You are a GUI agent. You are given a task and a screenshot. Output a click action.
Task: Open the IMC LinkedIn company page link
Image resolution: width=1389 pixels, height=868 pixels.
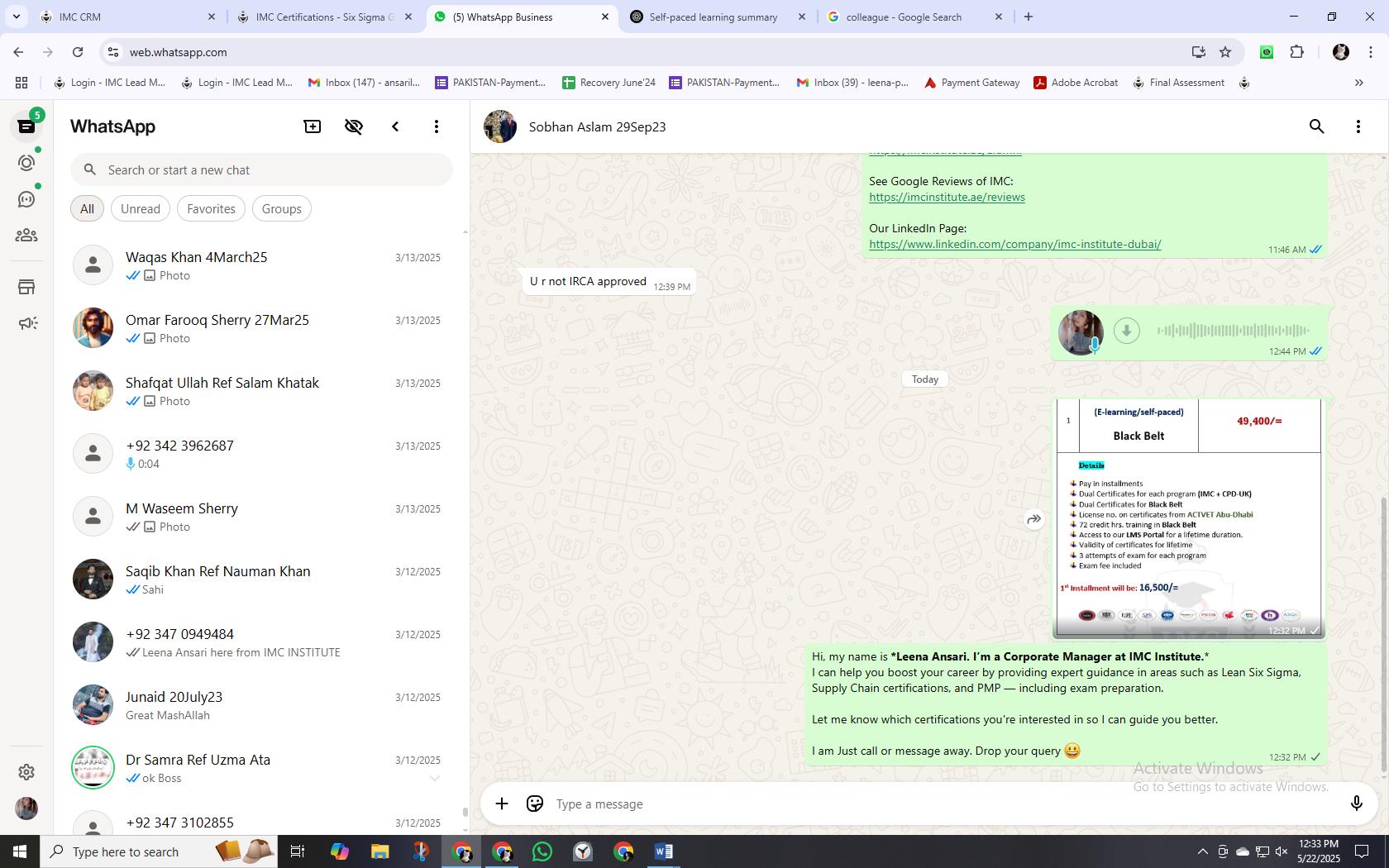tap(1015, 244)
